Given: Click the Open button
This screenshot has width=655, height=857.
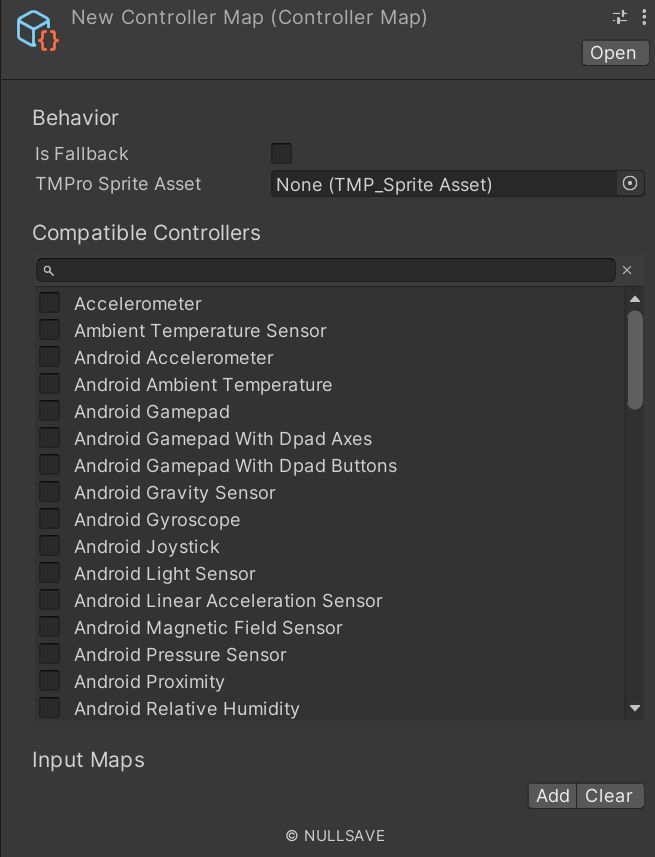Looking at the screenshot, I should pyautogui.click(x=613, y=53).
